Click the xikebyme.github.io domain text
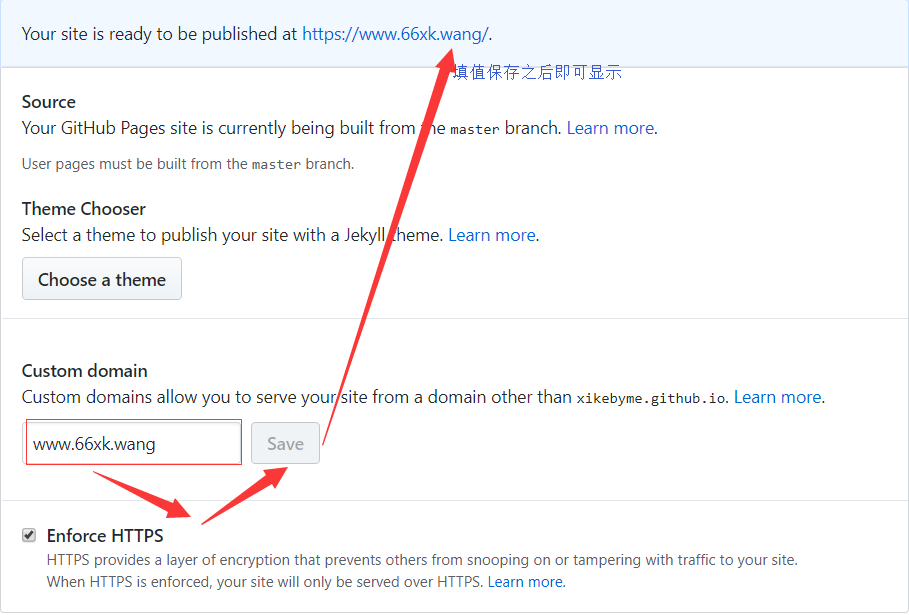 click(x=651, y=398)
